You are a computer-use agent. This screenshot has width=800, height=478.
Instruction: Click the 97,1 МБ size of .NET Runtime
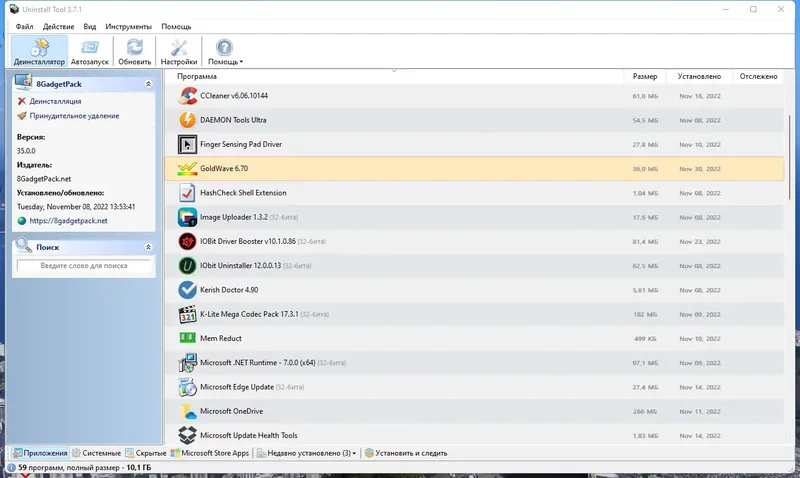[645, 363]
